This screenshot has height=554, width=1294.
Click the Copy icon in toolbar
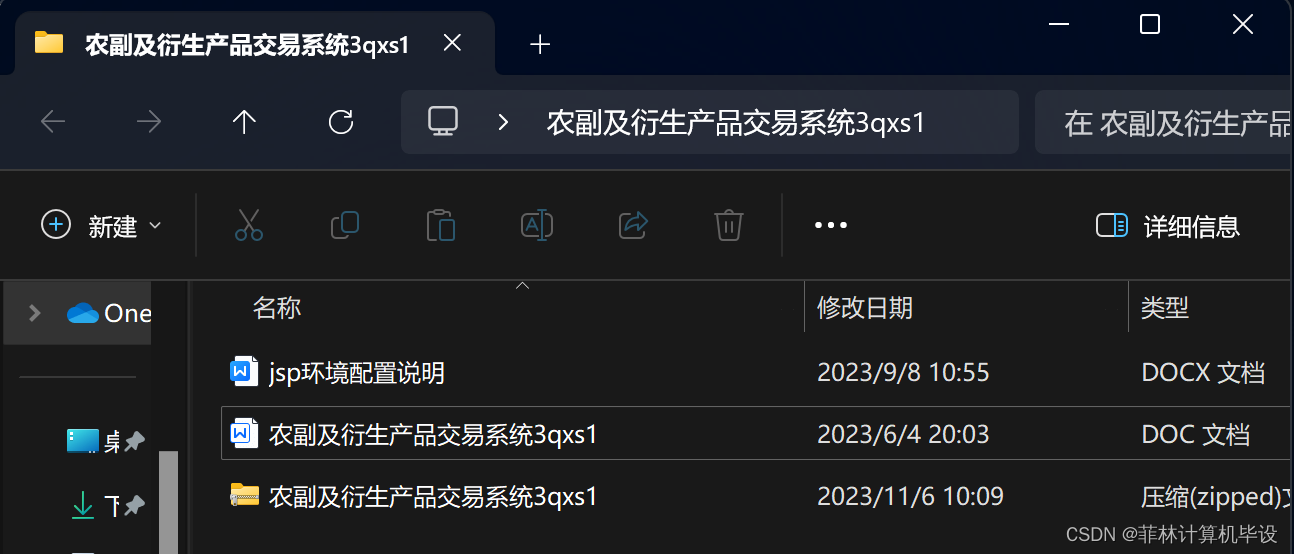tap(345, 225)
